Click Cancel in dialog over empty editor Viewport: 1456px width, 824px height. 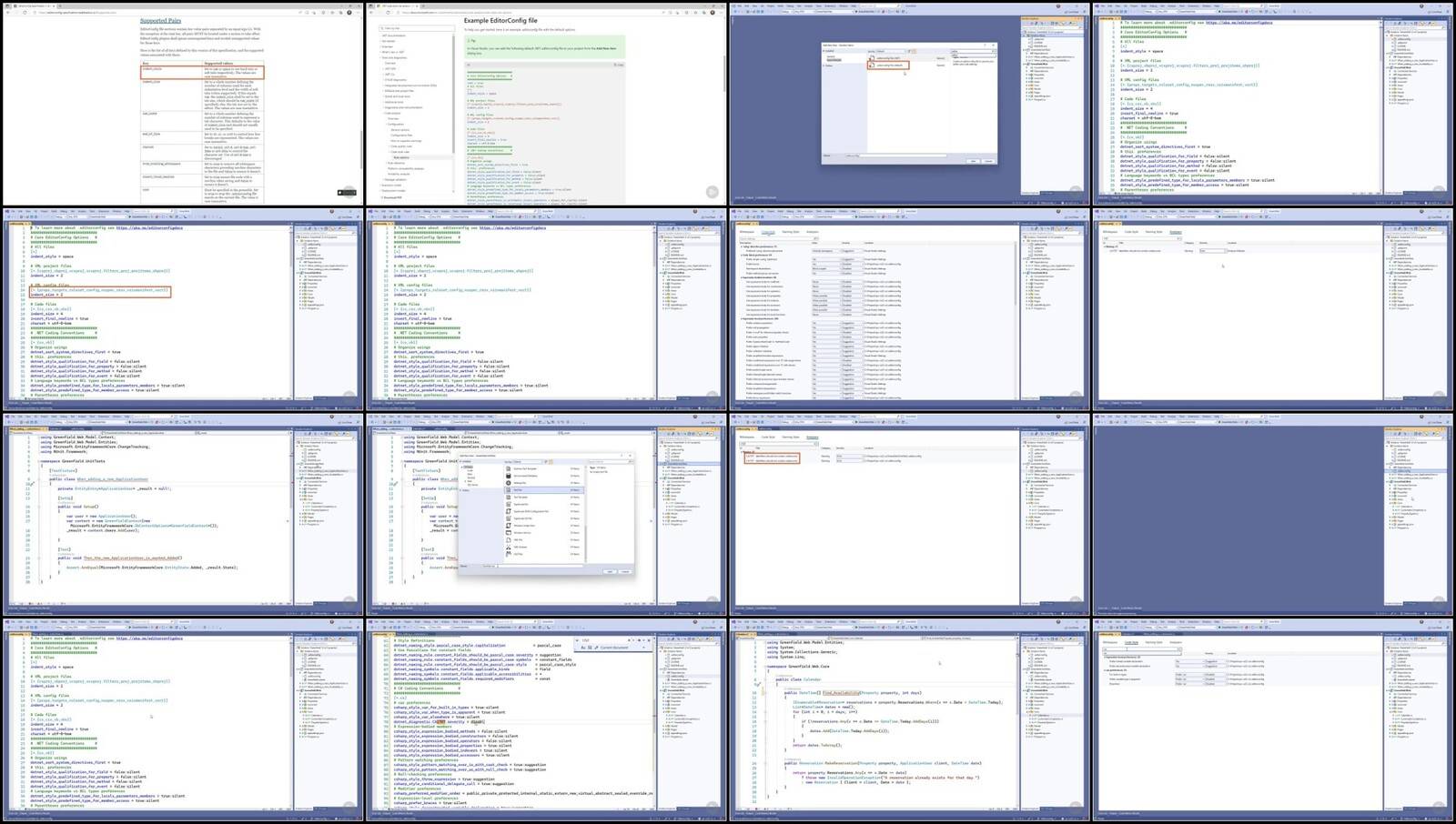[988, 161]
